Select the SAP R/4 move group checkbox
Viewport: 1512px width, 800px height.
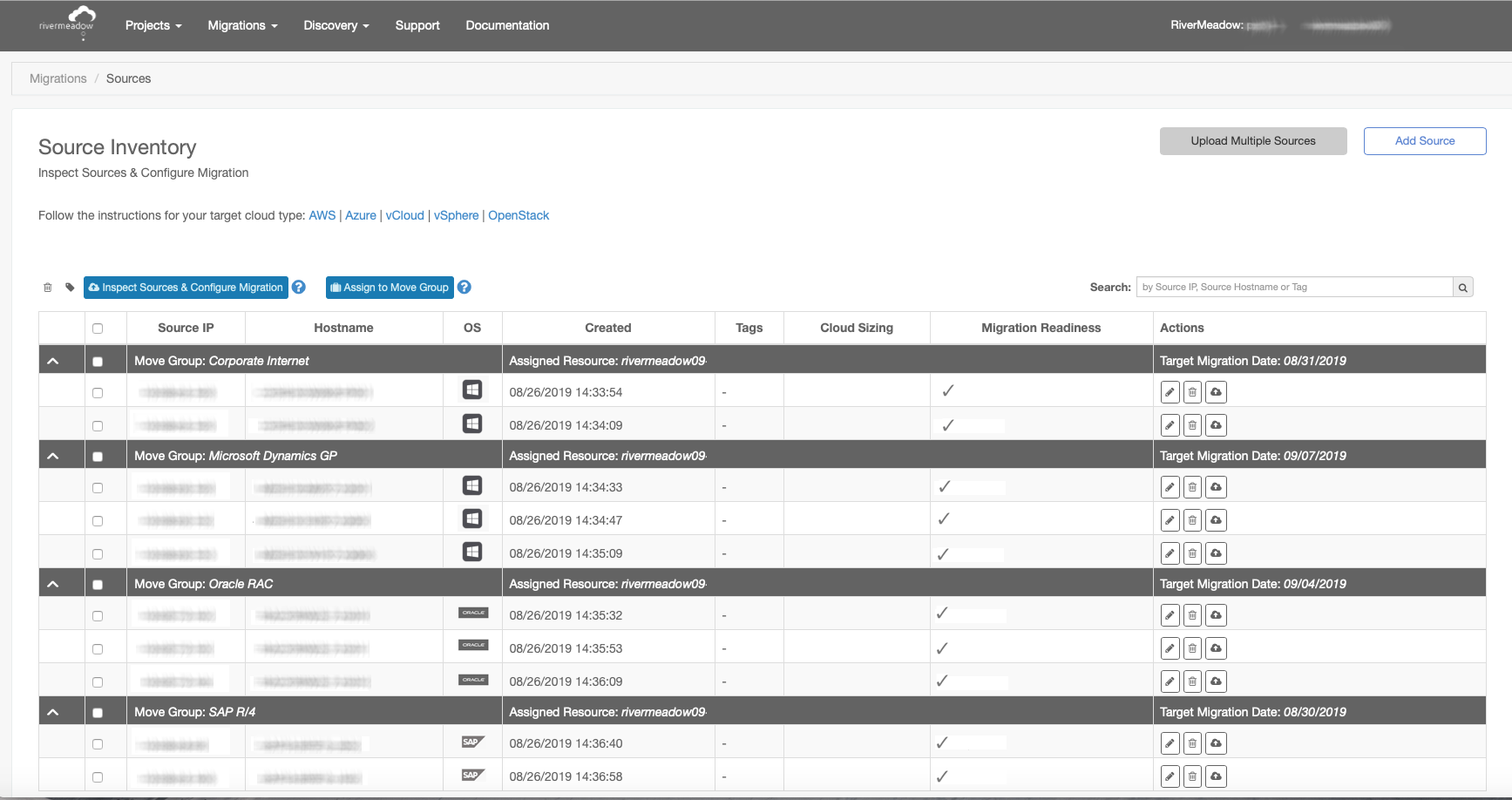[98, 713]
